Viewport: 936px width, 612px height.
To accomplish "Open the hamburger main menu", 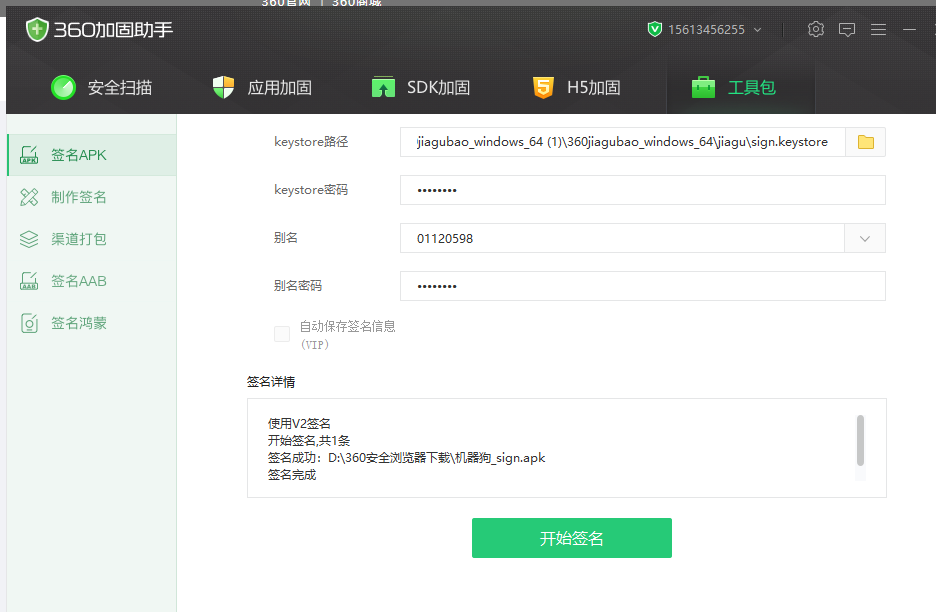I will coord(878,29).
